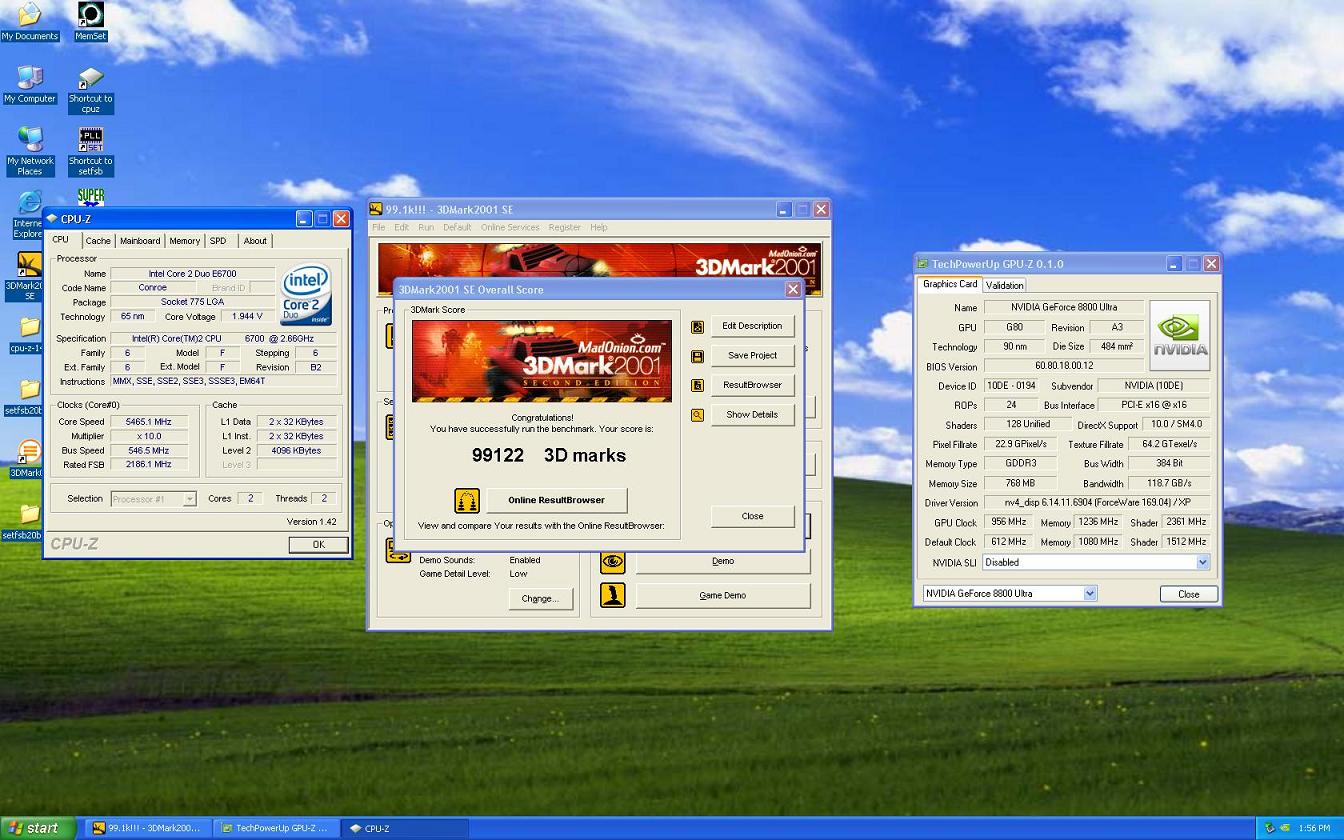Click the GPU-Z title bar icon

[x=923, y=264]
